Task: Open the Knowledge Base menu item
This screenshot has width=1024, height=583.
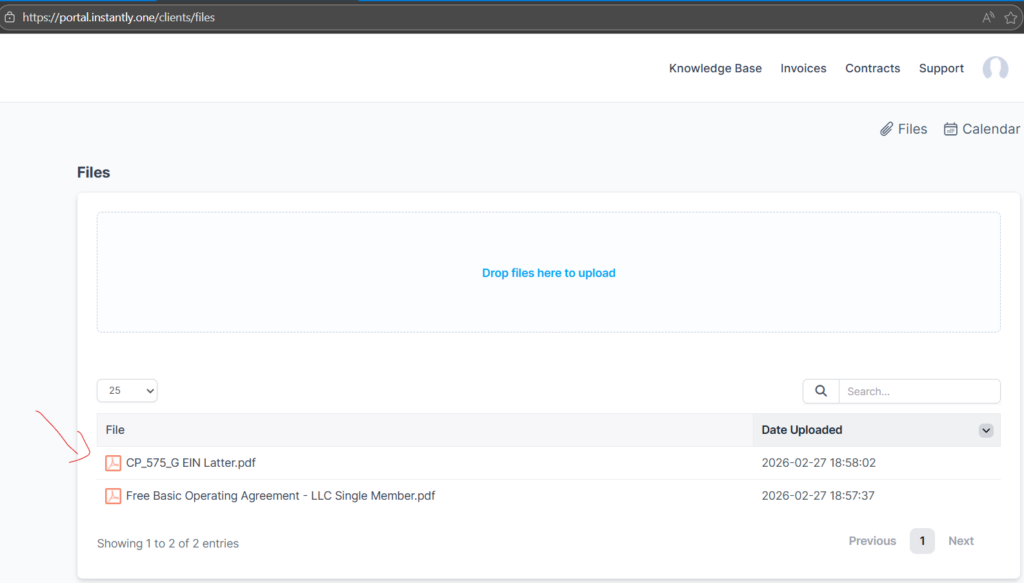Action: coord(715,68)
